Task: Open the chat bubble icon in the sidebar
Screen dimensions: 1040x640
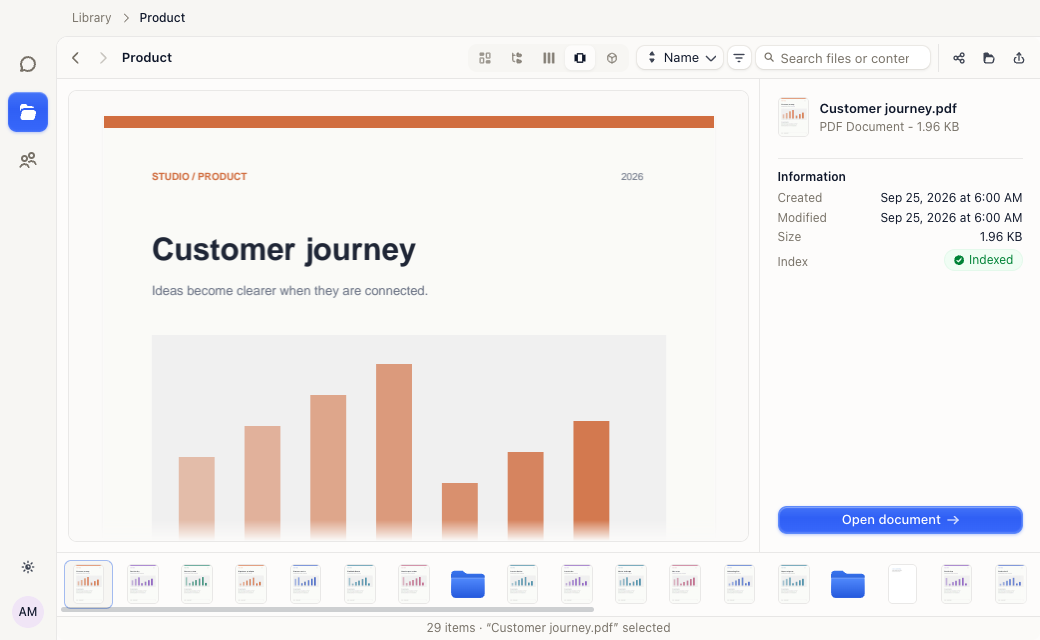Action: [28, 64]
